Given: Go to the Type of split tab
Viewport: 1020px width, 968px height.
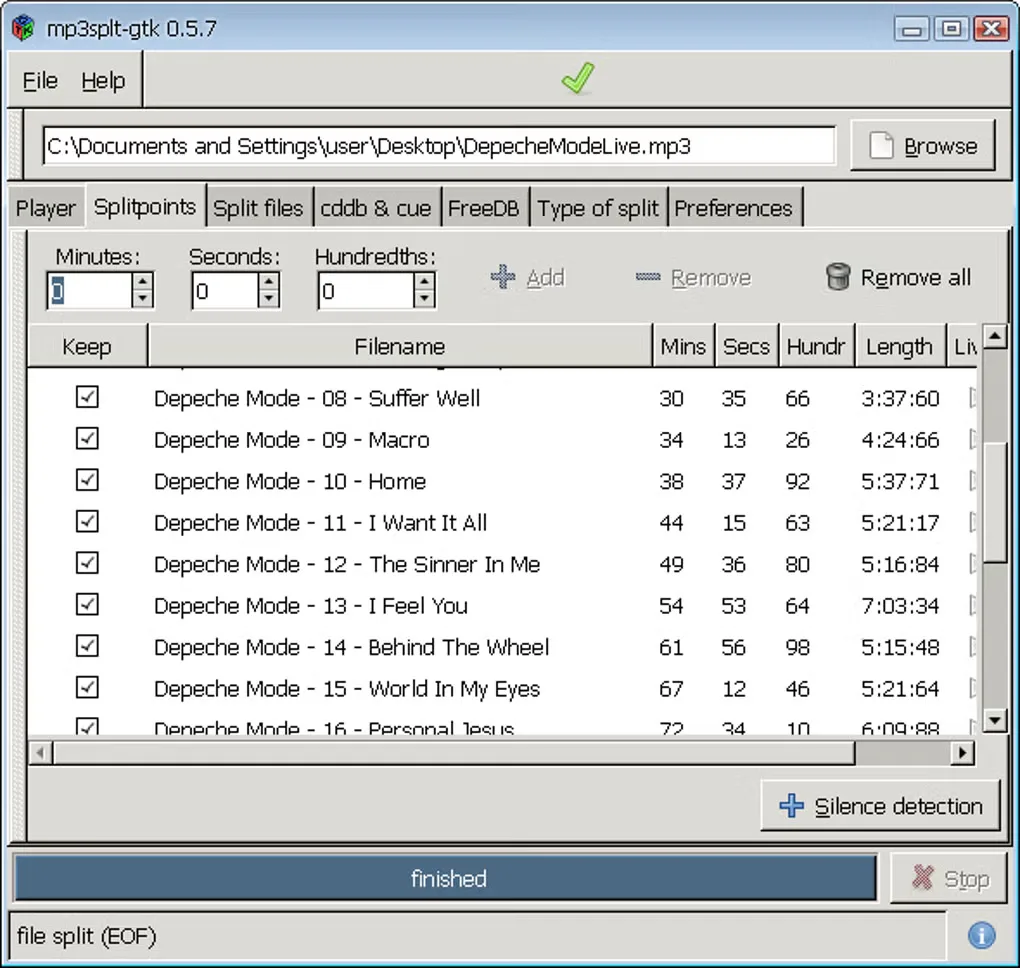Looking at the screenshot, I should pyautogui.click(x=598, y=208).
